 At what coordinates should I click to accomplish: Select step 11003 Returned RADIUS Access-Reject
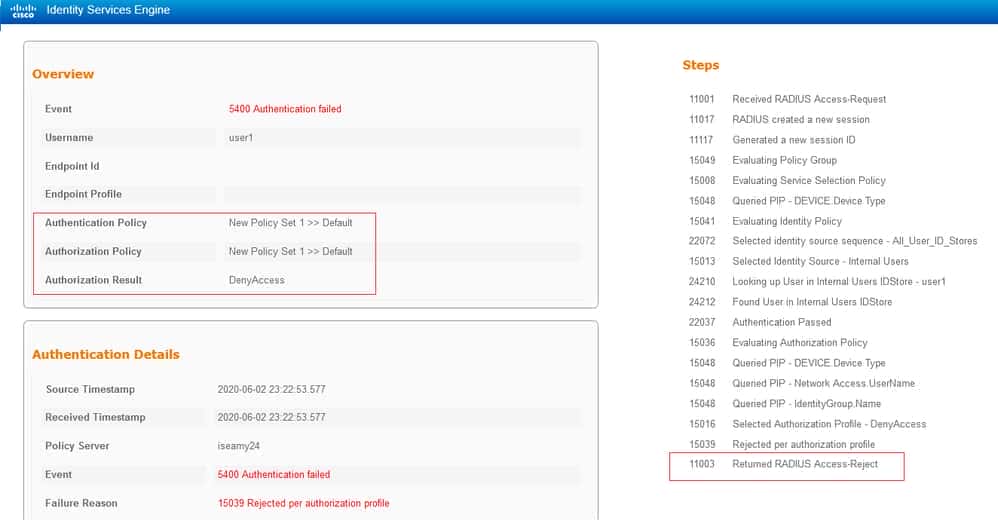pyautogui.click(x=784, y=464)
